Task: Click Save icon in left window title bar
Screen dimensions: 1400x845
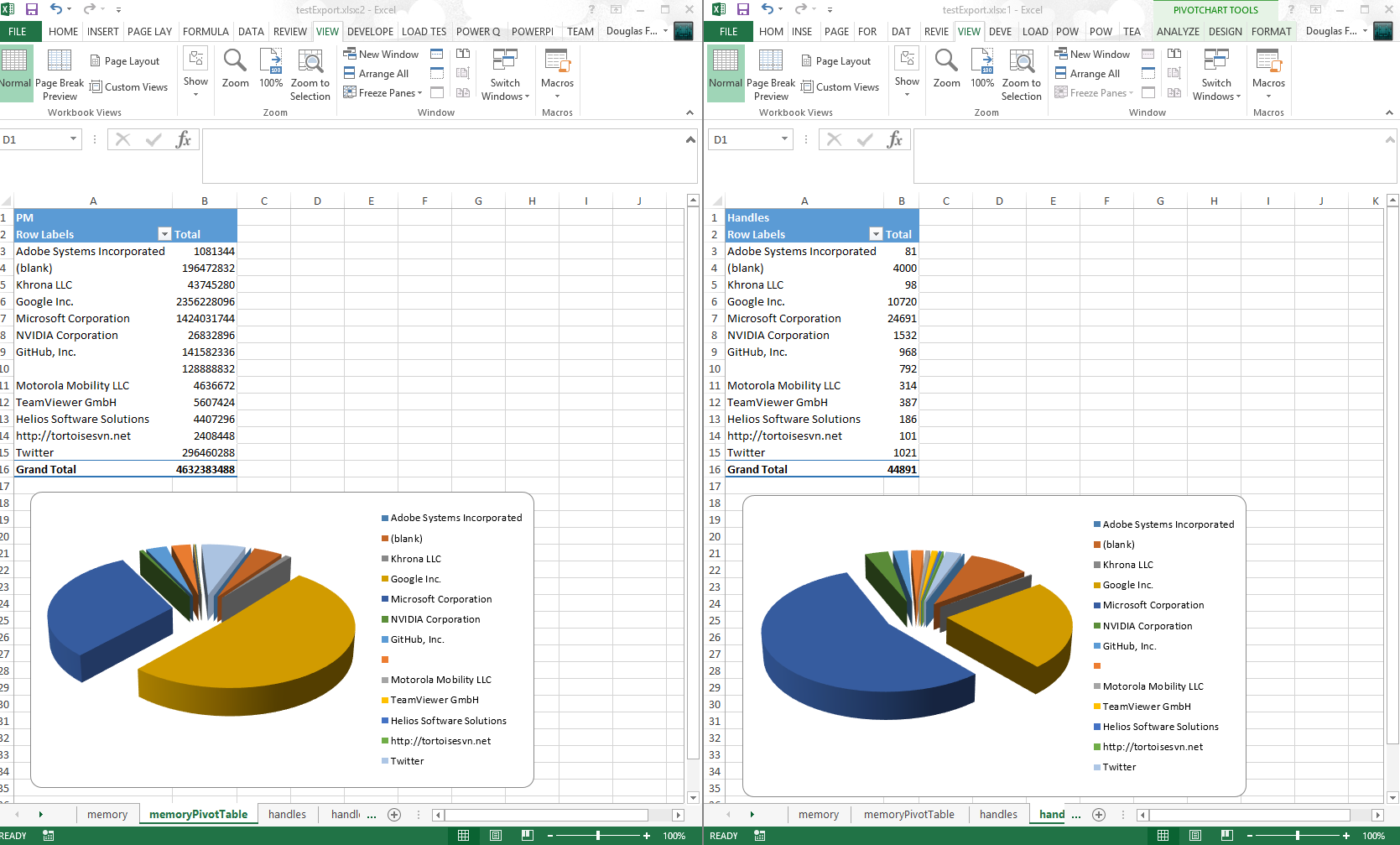Action: (x=32, y=9)
